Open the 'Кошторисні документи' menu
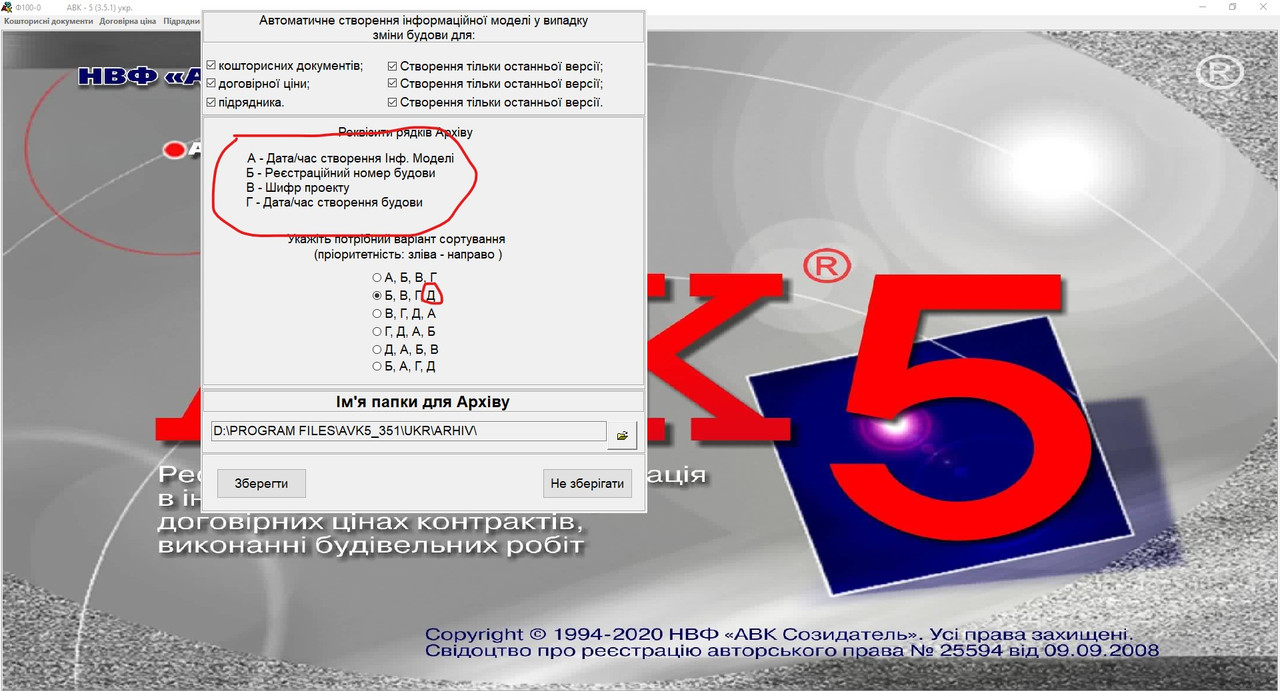The height and width of the screenshot is (691, 1280). 48,20
